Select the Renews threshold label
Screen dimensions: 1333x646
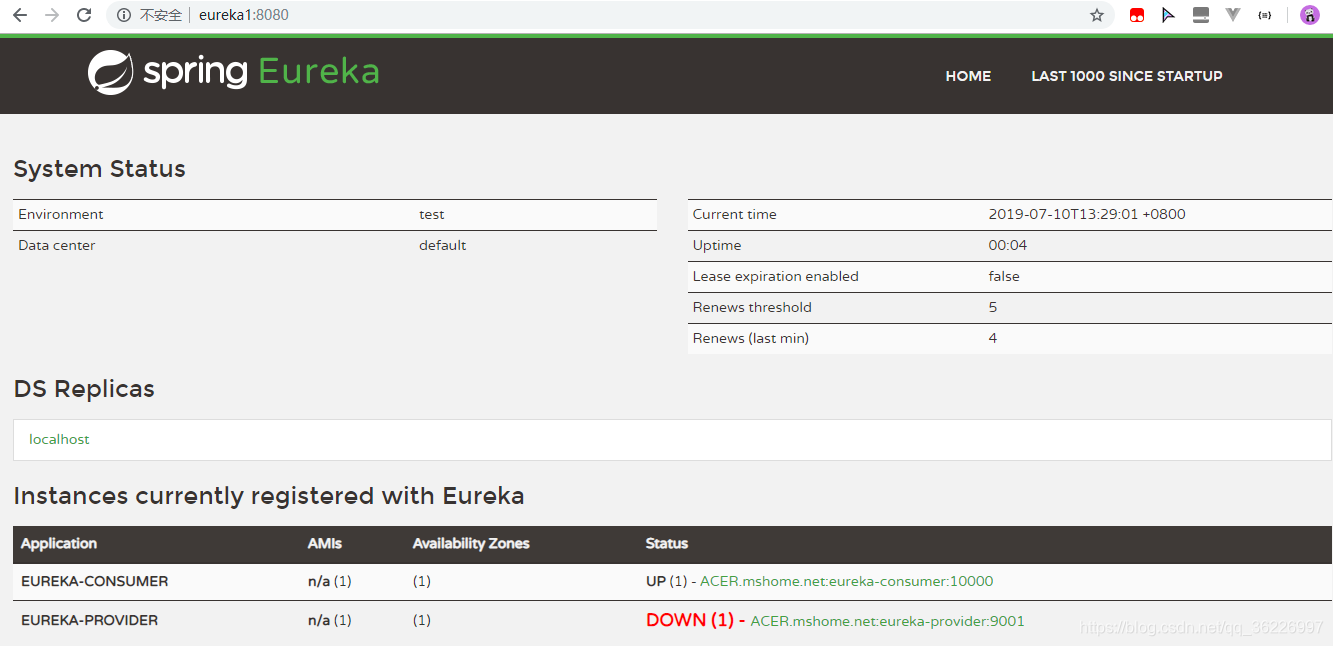pos(752,307)
